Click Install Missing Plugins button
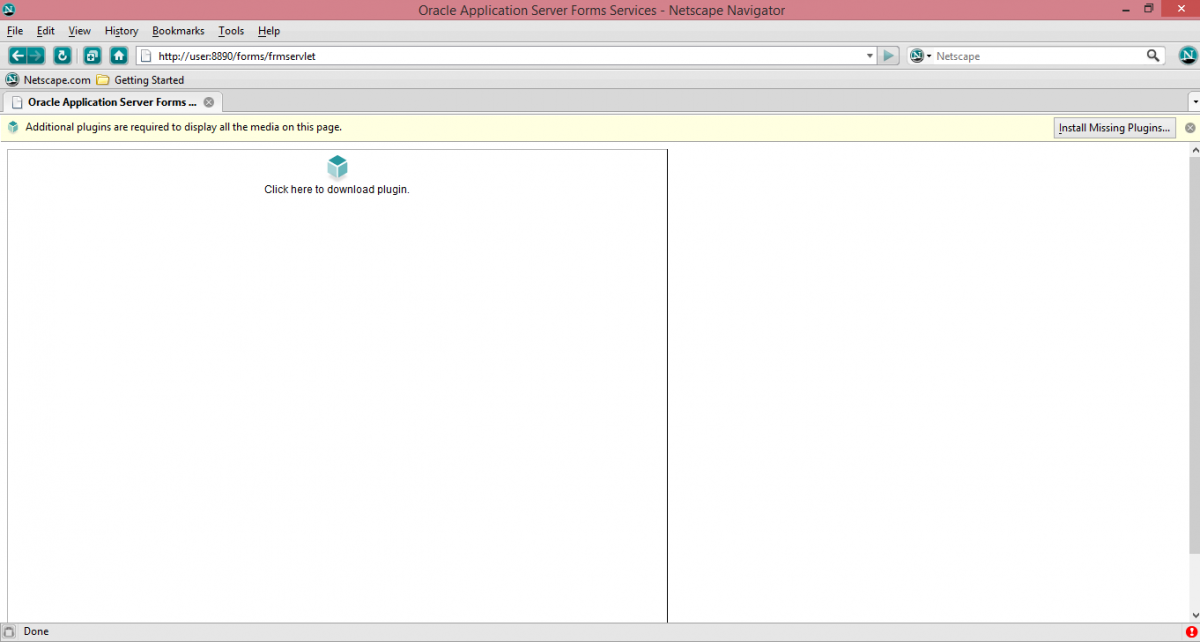 pyautogui.click(x=1115, y=128)
